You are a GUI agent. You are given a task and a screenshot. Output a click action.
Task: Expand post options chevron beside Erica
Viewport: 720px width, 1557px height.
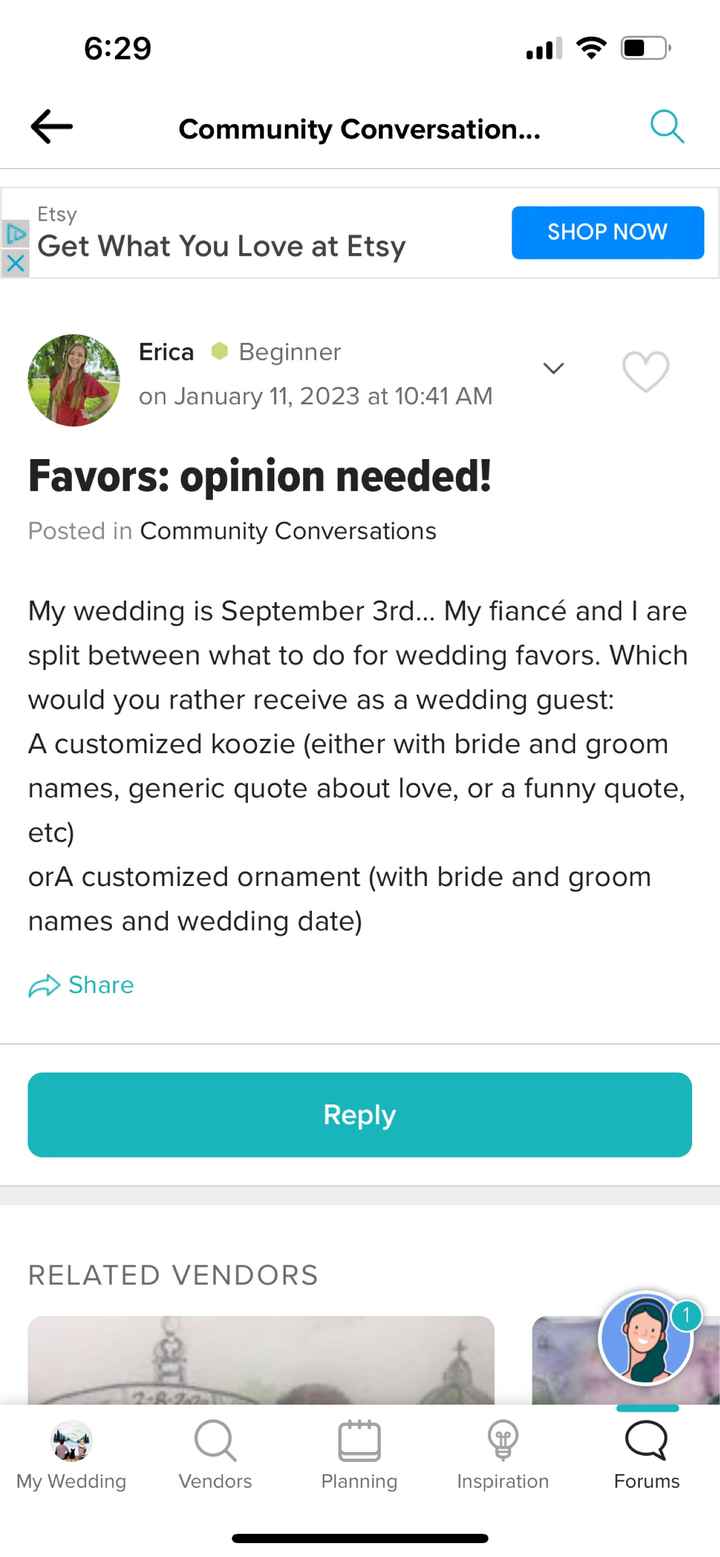tap(553, 368)
